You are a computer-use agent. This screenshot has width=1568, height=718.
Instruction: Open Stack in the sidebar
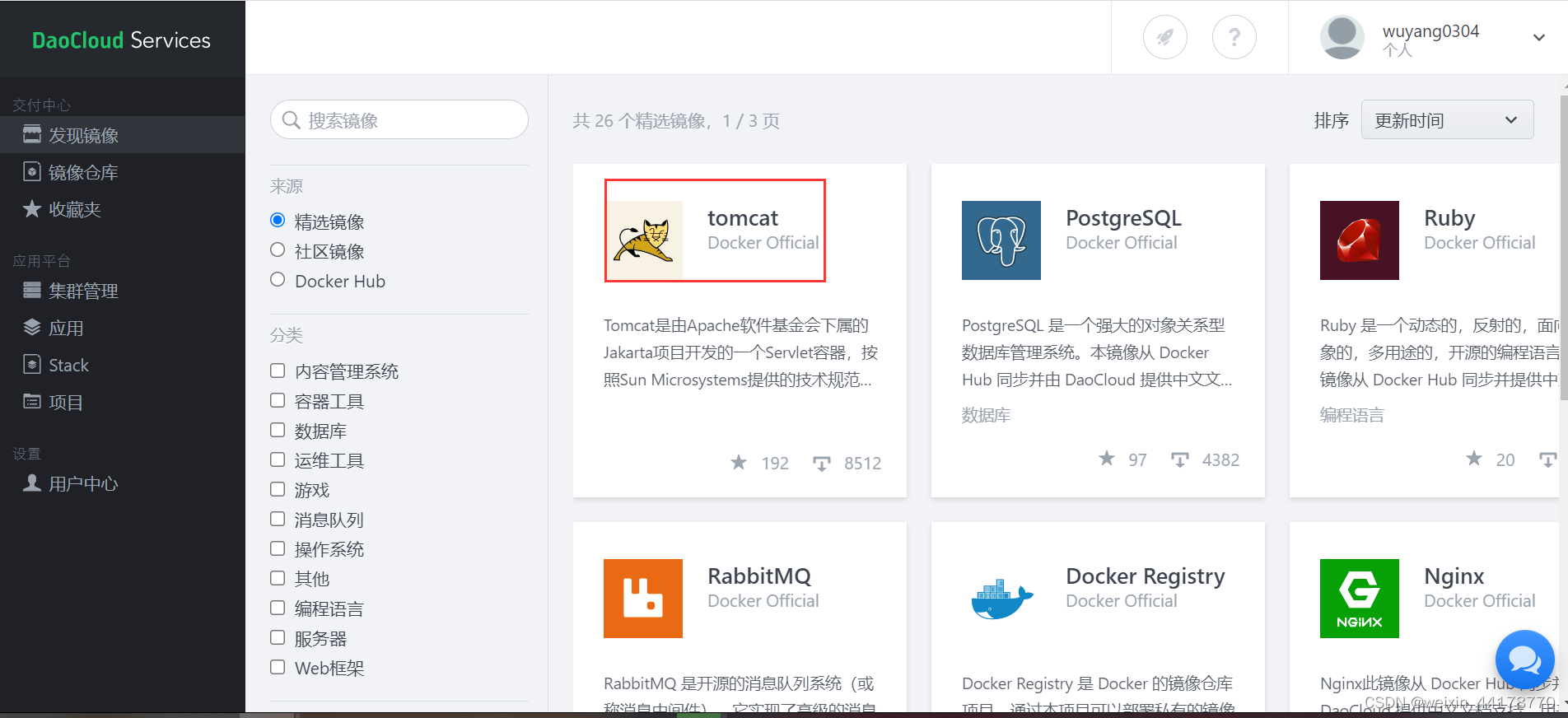[123, 365]
